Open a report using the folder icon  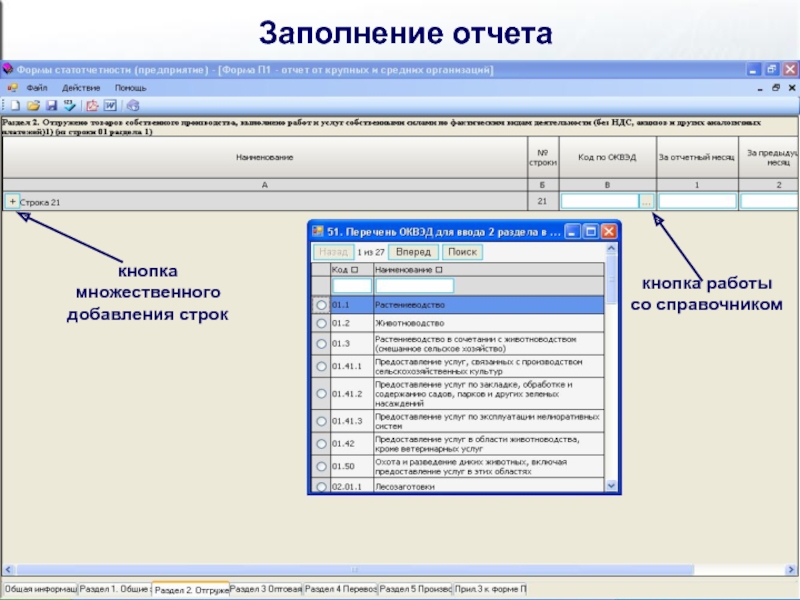[33, 106]
